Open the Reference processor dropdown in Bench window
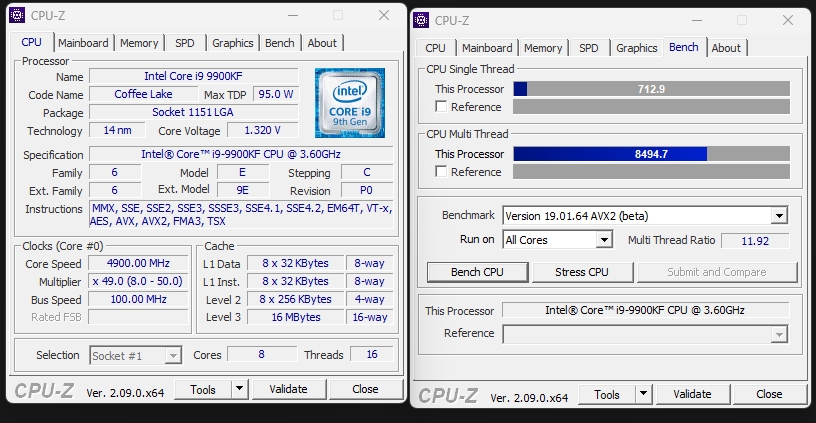 pos(779,334)
